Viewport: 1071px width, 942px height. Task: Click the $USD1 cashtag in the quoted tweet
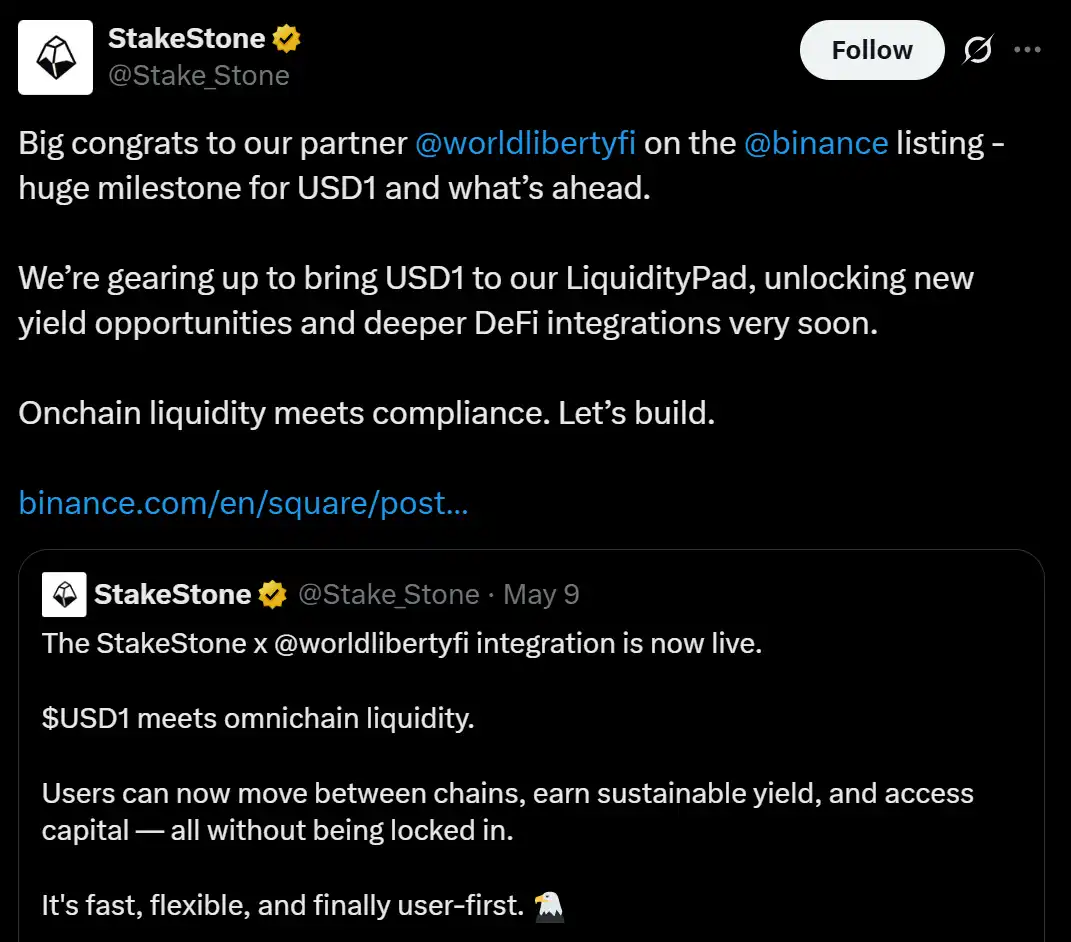(85, 719)
